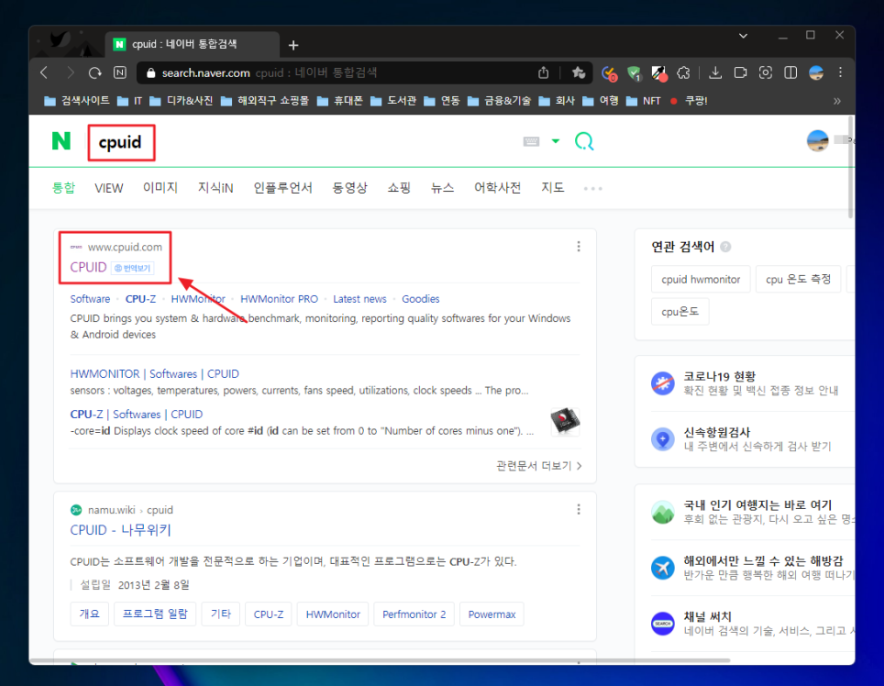This screenshot has width=884, height=686.
Task: Open the 검색사이트 bookmark folder
Action: [x=77, y=101]
